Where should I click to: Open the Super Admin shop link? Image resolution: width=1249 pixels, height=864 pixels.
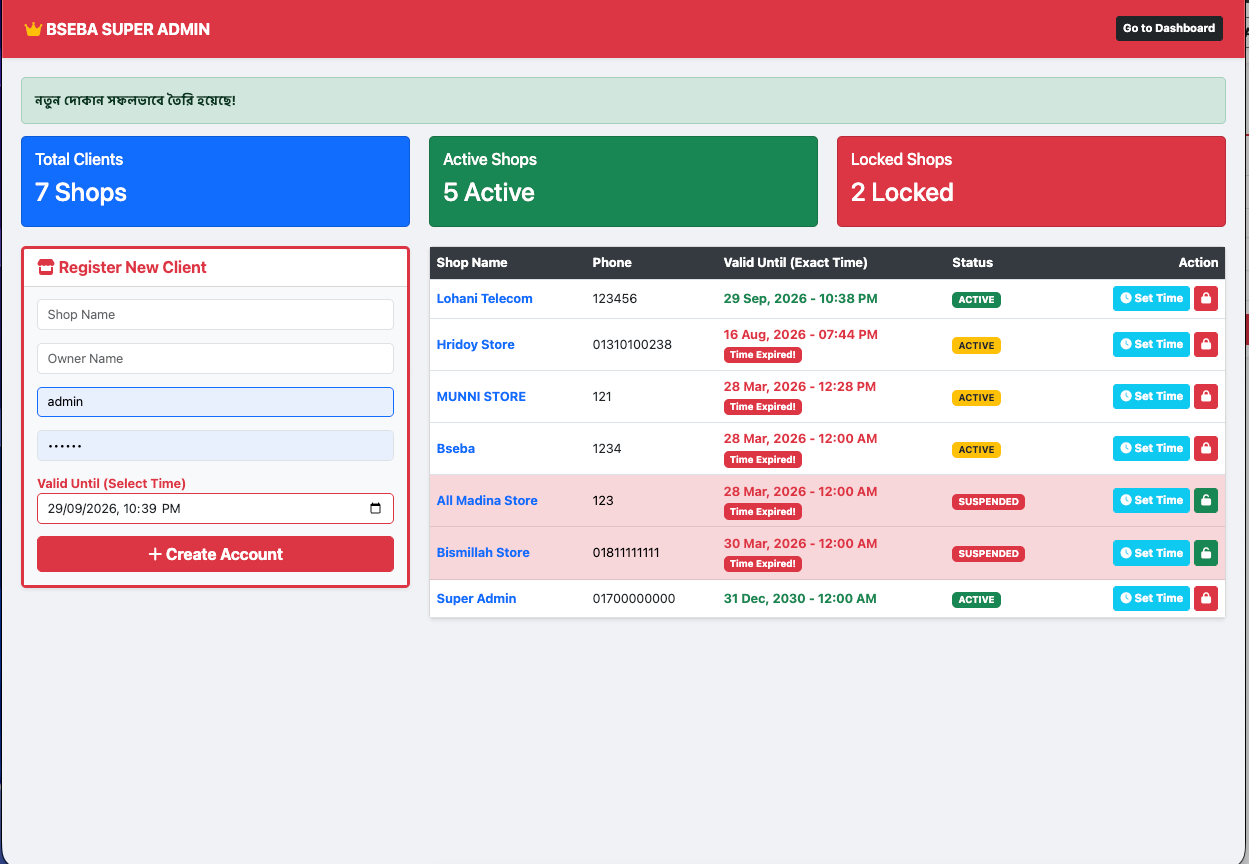[477, 598]
